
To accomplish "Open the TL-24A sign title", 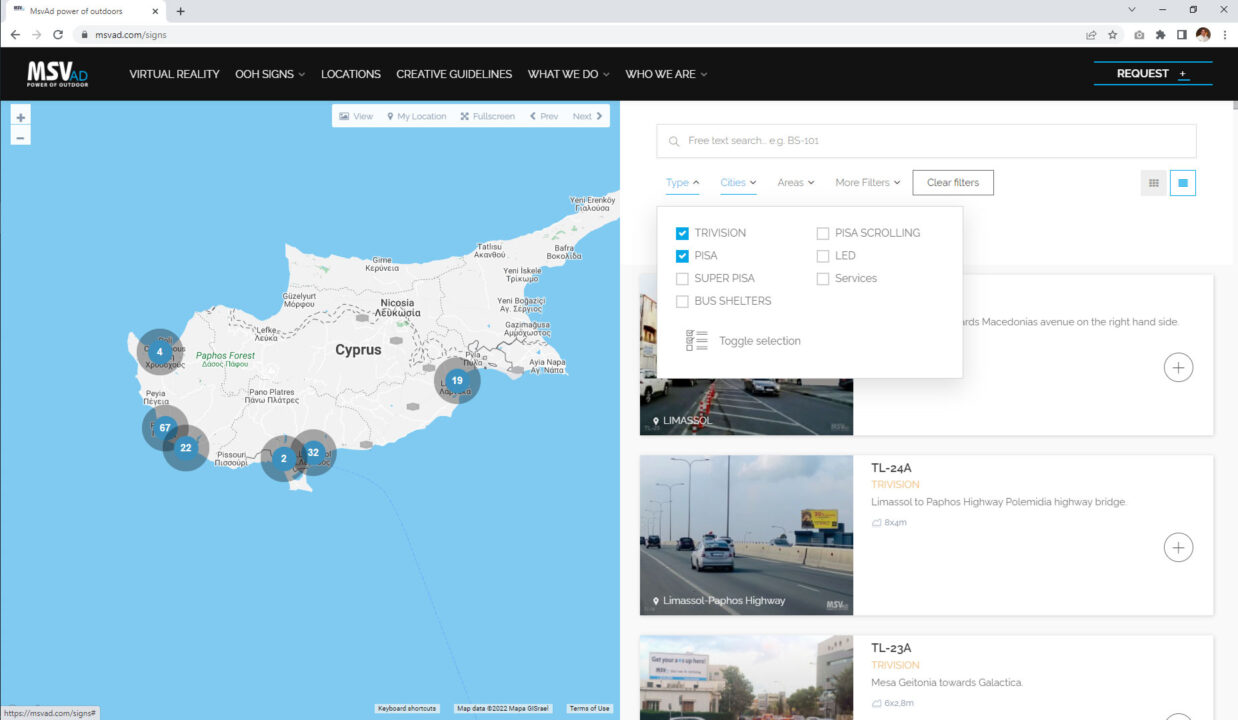I will 891,468.
